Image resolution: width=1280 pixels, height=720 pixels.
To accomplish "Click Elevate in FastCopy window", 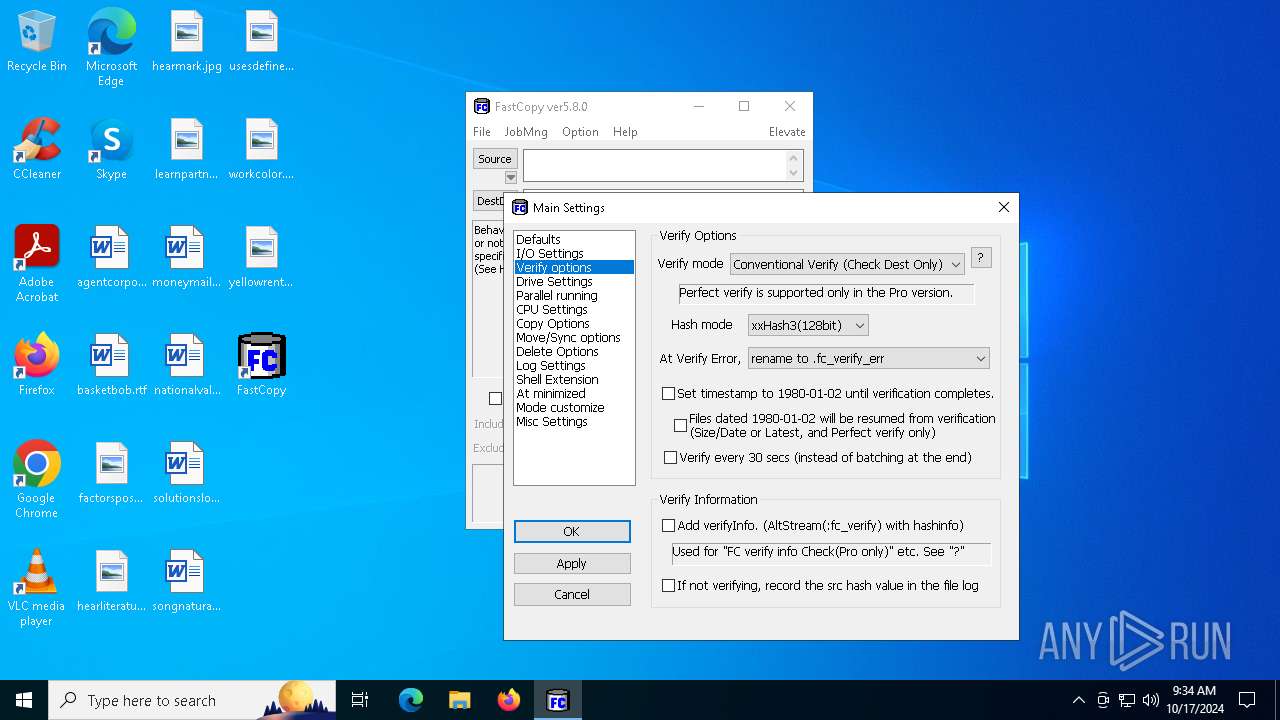I will [x=787, y=132].
